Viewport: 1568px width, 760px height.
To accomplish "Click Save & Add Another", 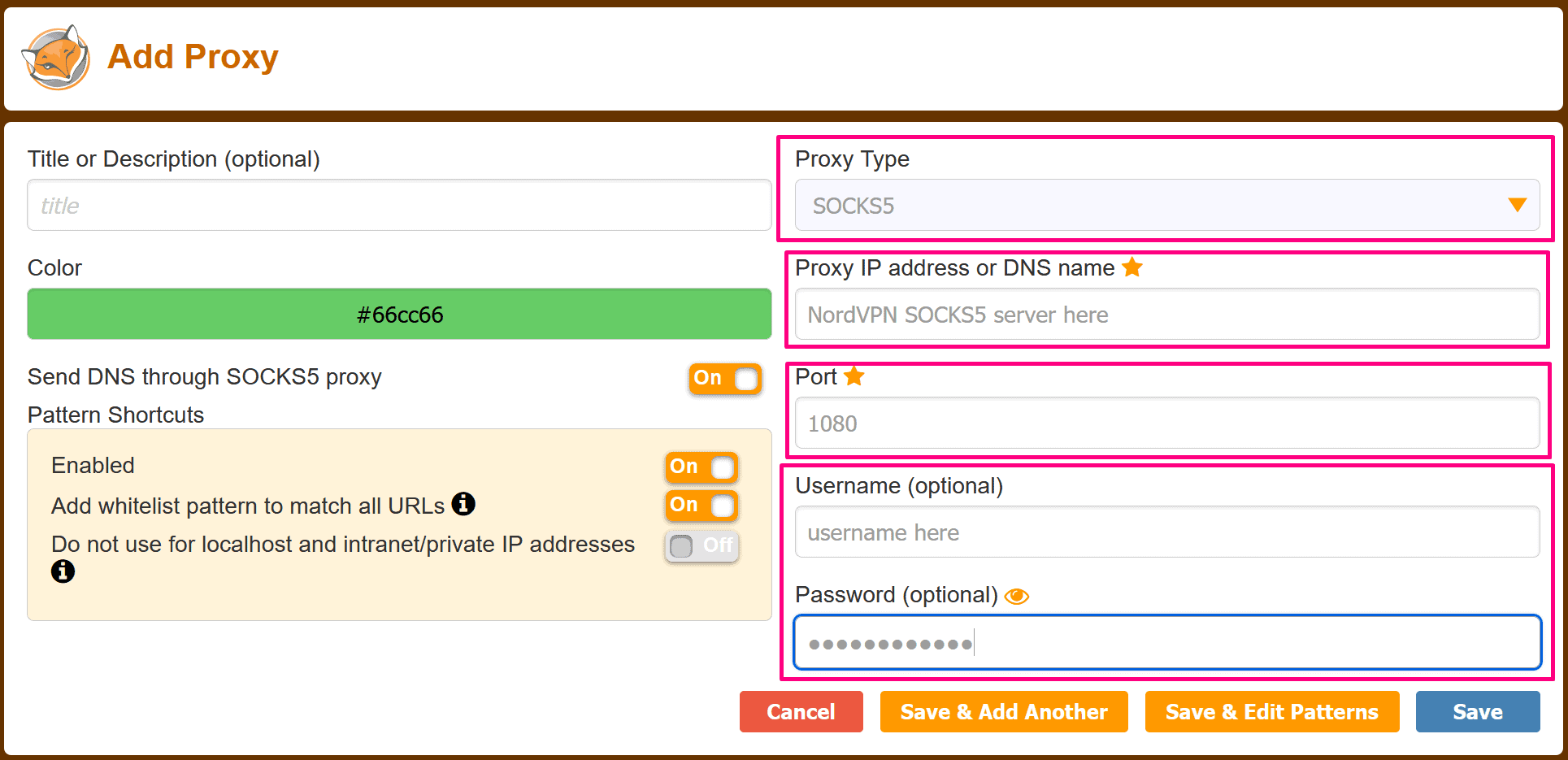I will (1003, 711).
